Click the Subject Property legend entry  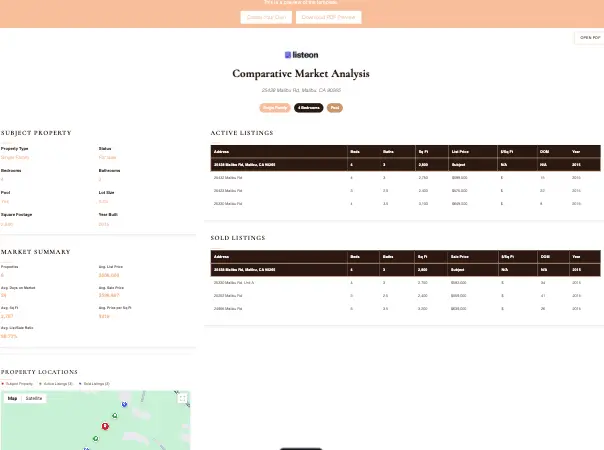tap(17, 384)
